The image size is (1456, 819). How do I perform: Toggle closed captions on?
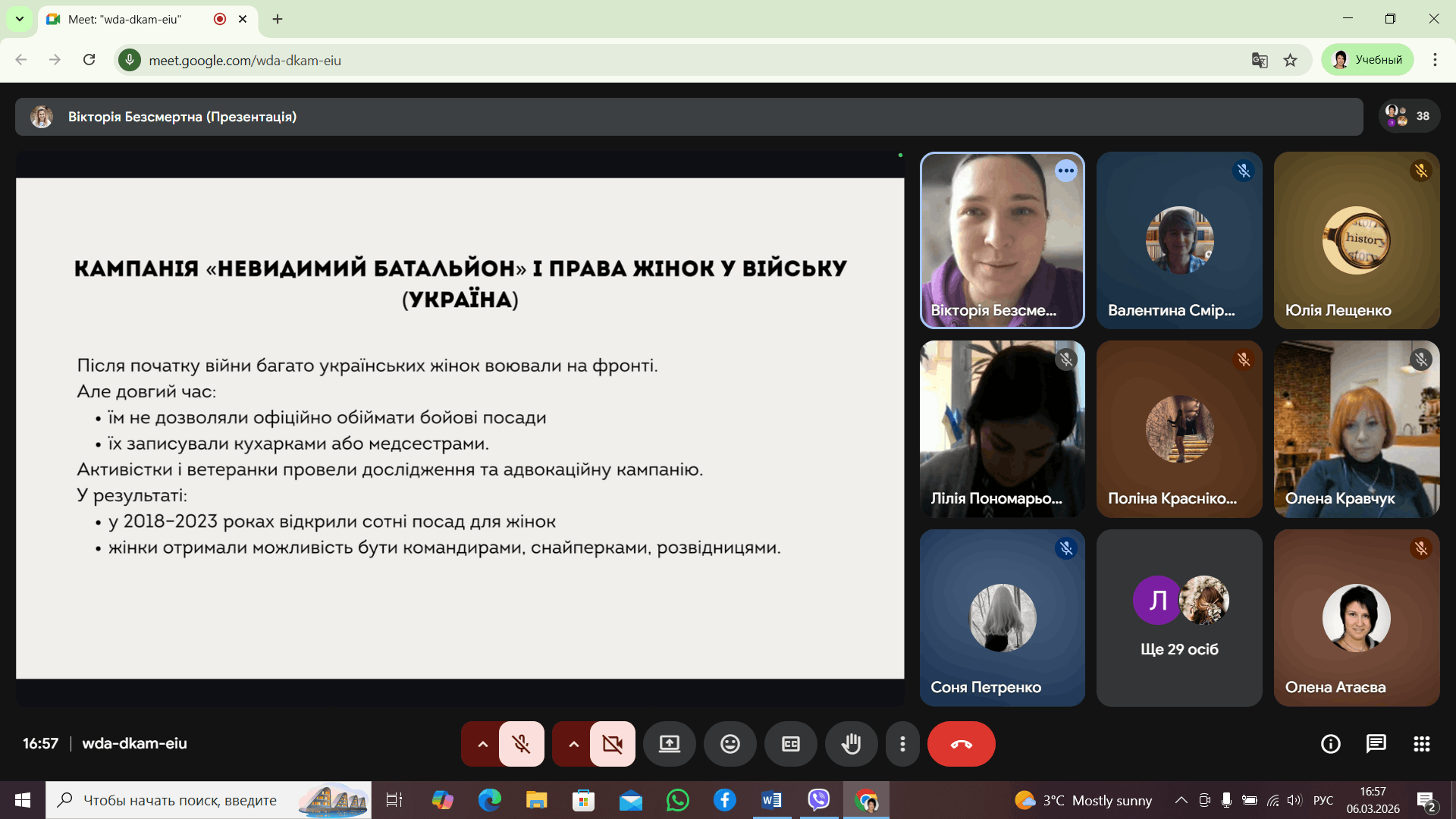[x=790, y=744]
